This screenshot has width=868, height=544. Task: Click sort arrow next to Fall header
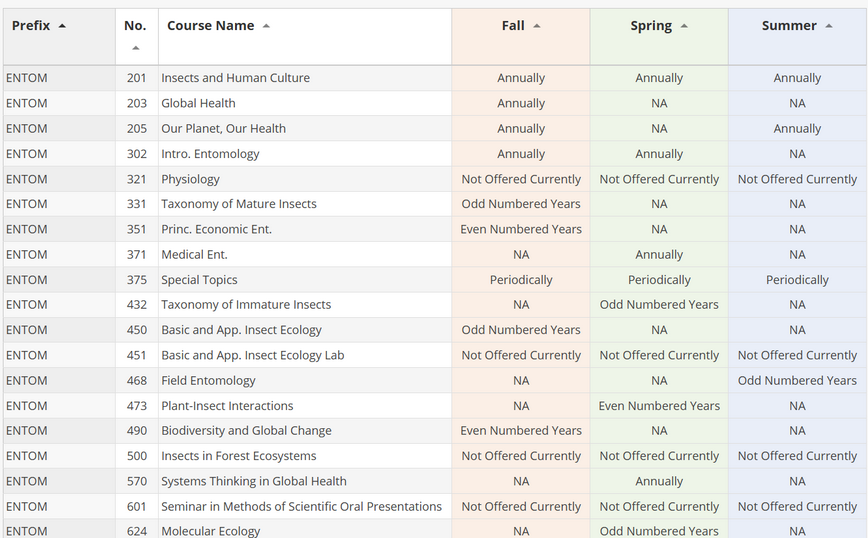tap(537, 26)
